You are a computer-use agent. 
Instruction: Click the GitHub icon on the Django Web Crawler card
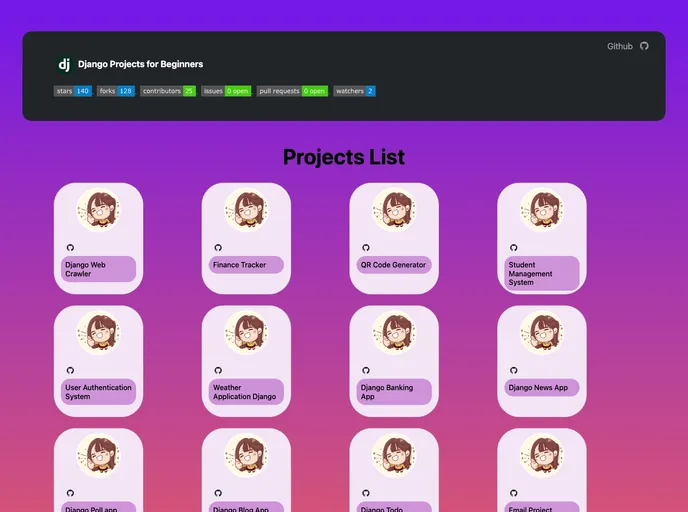coord(70,247)
